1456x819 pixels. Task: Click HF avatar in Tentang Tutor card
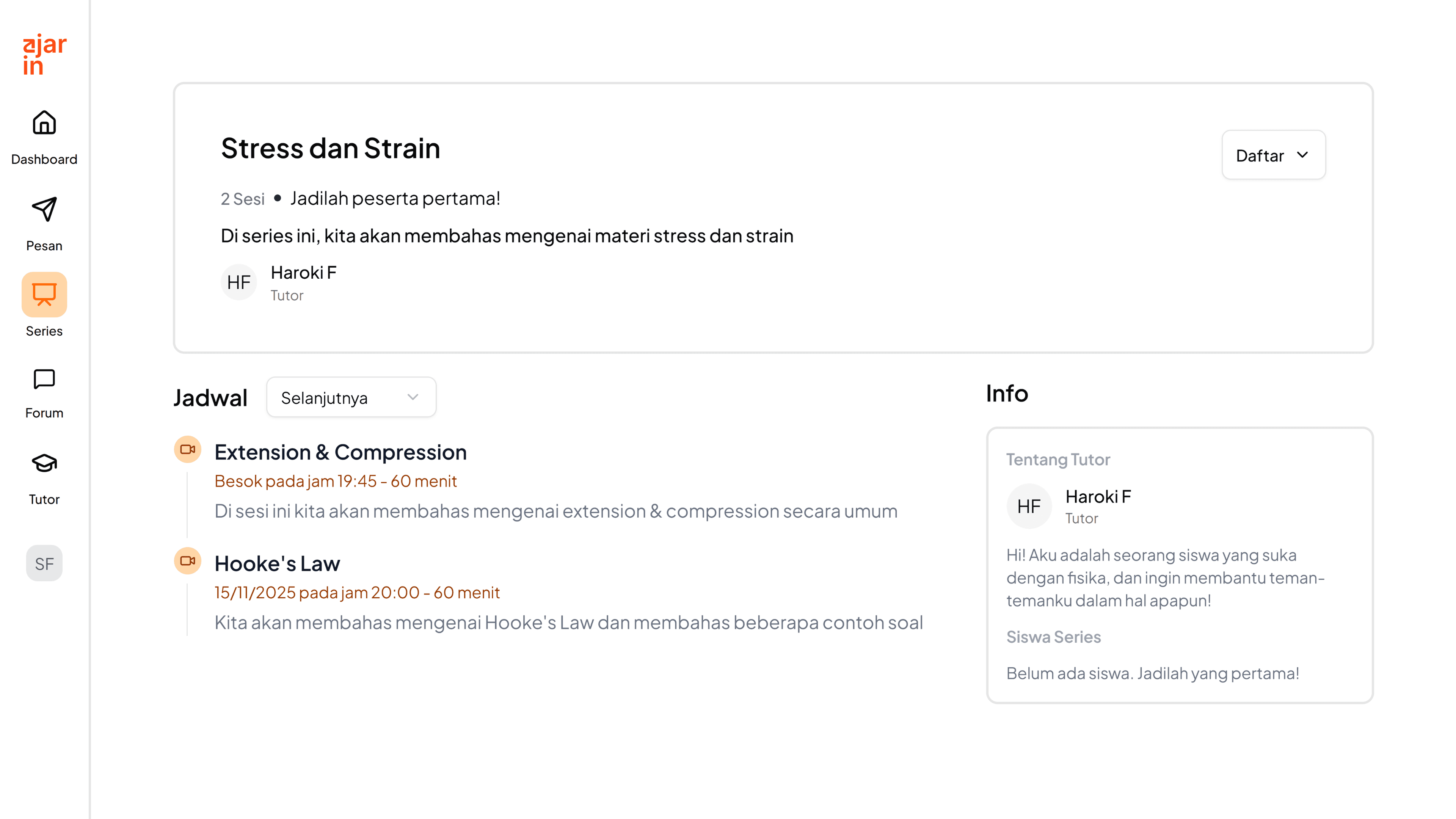[1029, 507]
